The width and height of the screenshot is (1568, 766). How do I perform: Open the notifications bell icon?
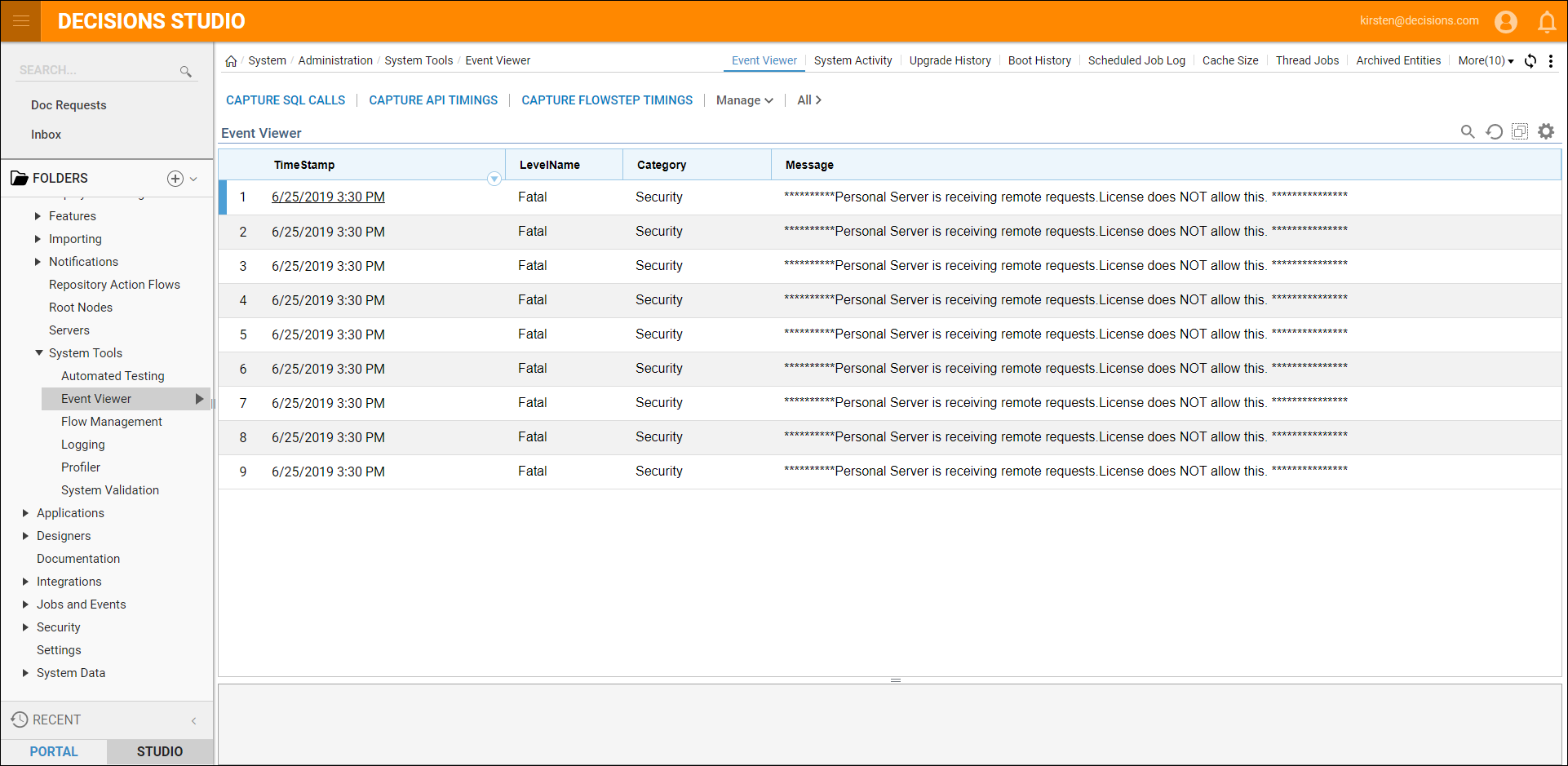[x=1547, y=22]
